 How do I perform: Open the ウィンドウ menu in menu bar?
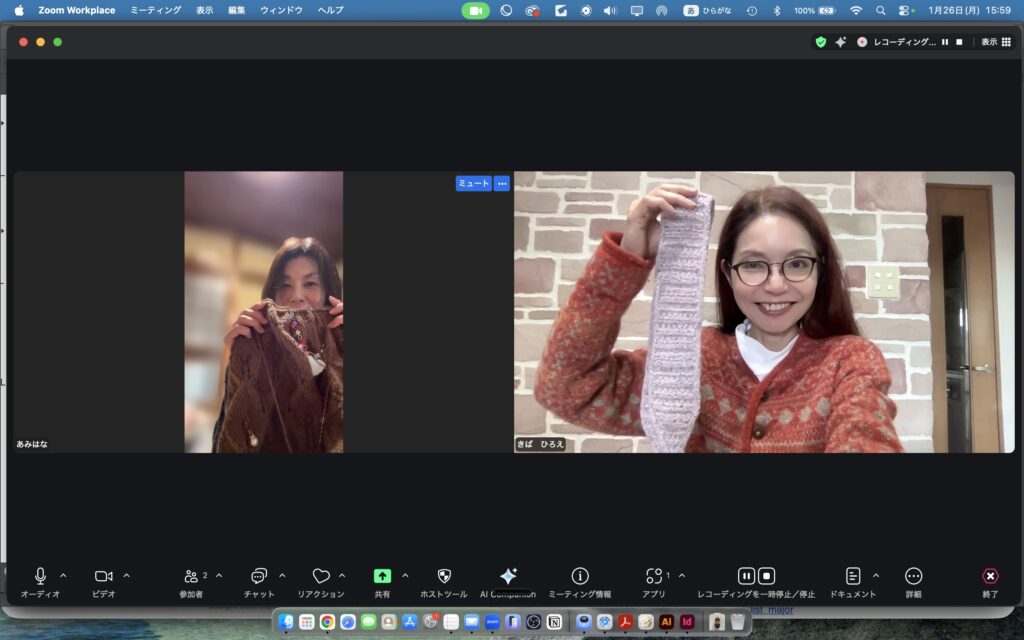click(x=281, y=10)
